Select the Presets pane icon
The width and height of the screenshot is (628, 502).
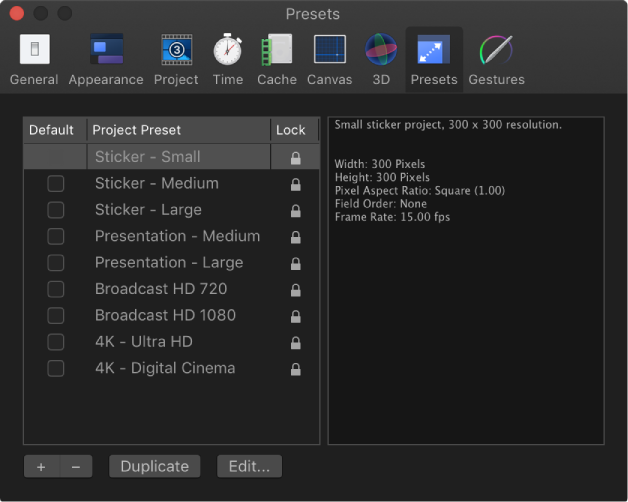(x=434, y=49)
